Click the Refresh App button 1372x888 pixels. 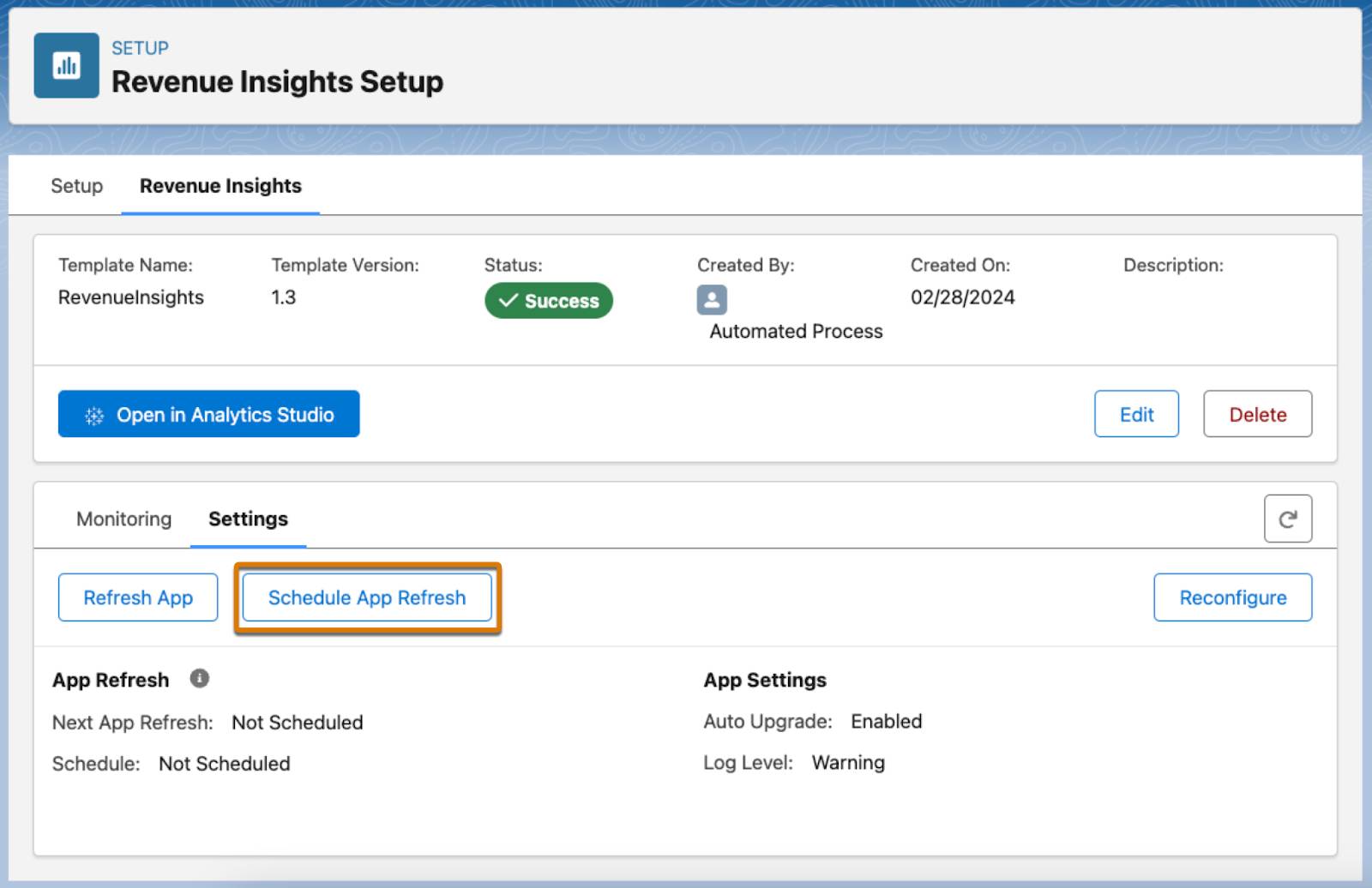pos(138,597)
